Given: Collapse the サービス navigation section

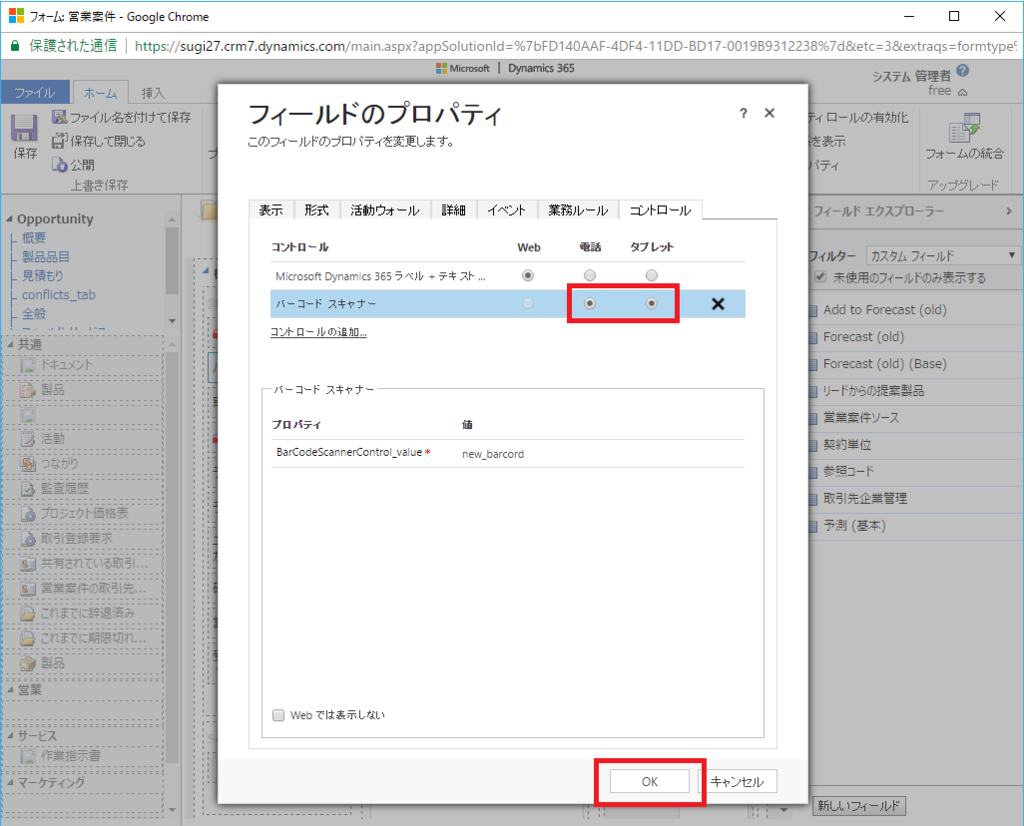Looking at the screenshot, I should point(10,736).
